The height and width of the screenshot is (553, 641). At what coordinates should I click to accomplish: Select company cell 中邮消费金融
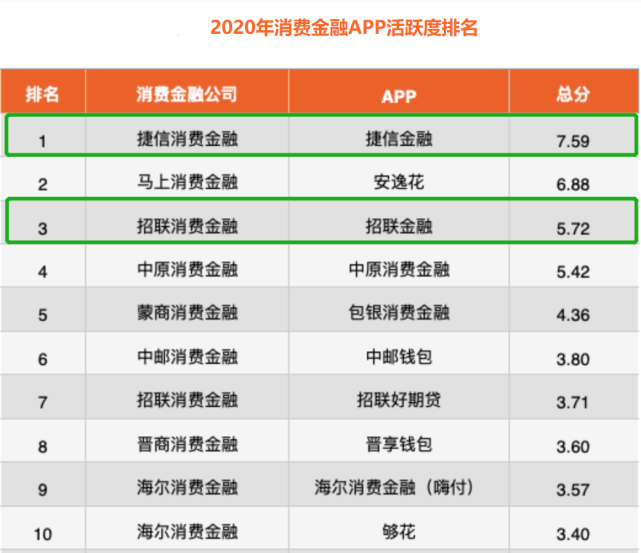tap(187, 357)
